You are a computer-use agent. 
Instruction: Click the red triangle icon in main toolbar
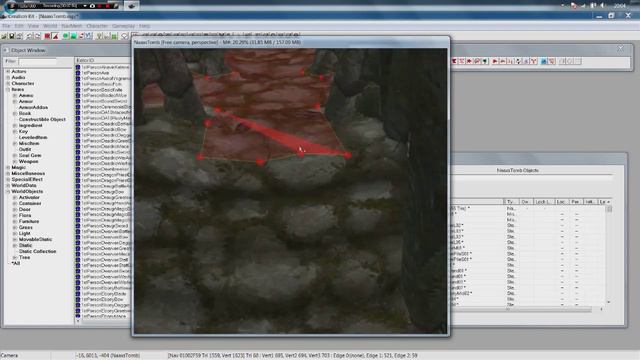pyautogui.click(x=56, y=36)
